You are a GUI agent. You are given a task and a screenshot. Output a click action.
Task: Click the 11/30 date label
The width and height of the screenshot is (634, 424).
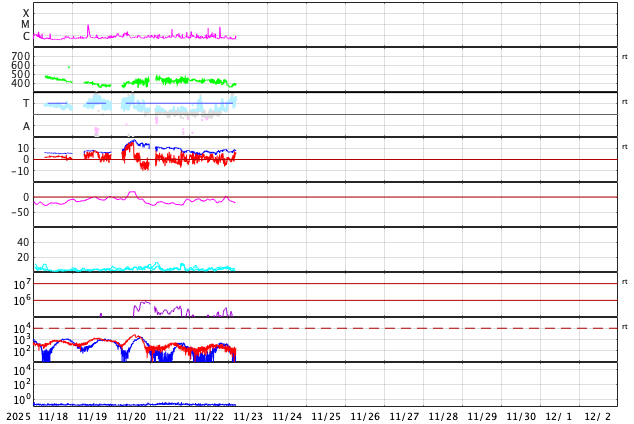coord(521,416)
